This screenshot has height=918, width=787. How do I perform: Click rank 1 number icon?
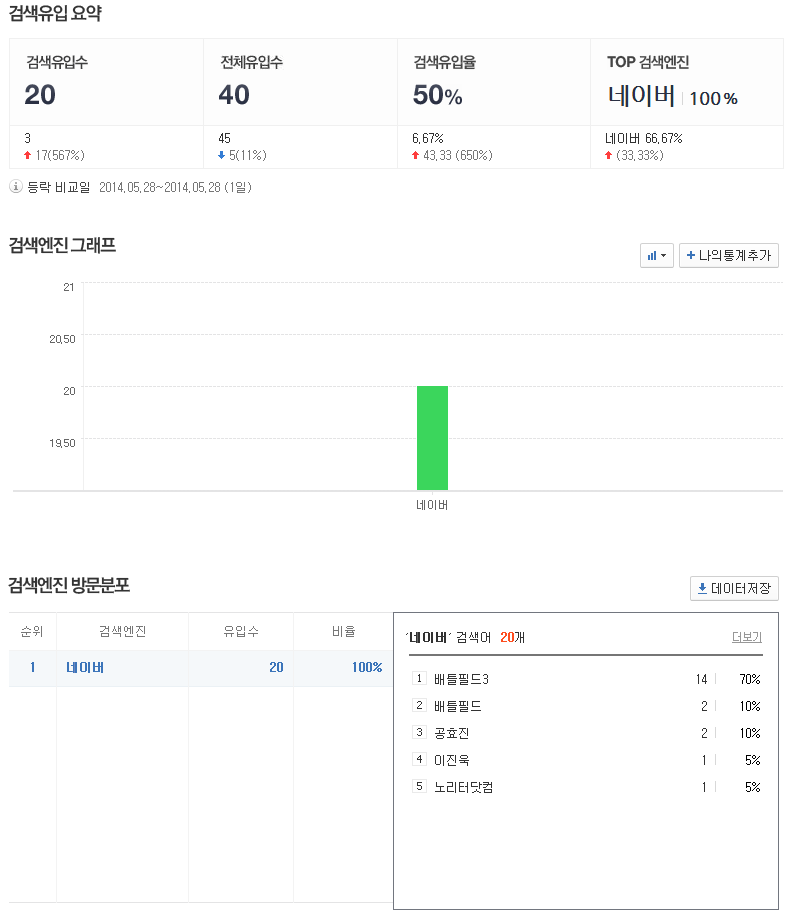(419, 680)
